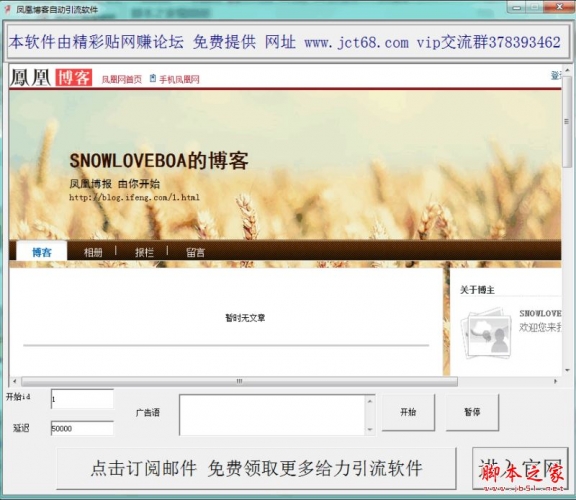Click the blog URL http://blog.ifeng.com/1.html
This screenshot has width=576, height=500.
pos(134,197)
